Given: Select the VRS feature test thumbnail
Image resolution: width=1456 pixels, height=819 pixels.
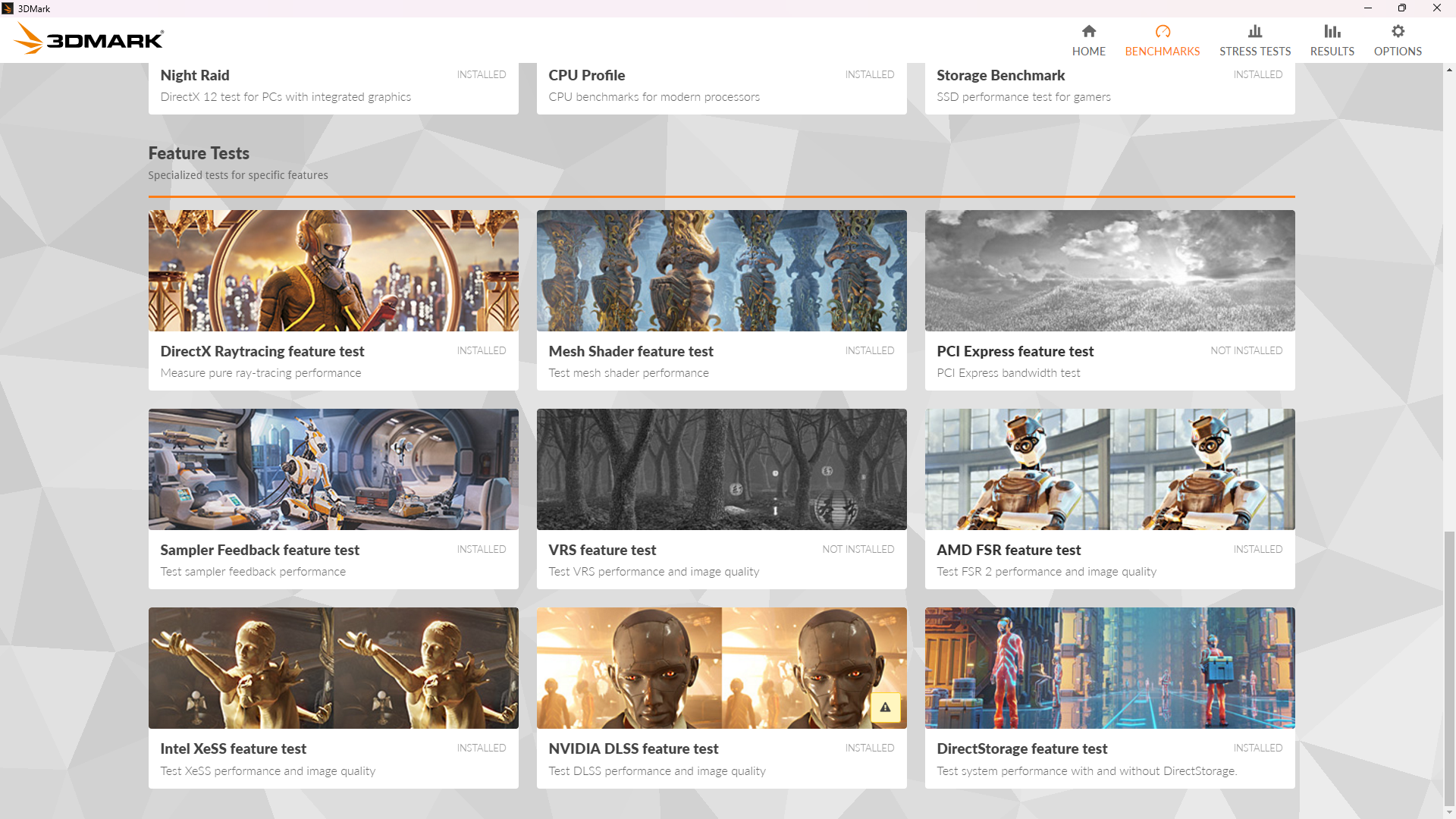Looking at the screenshot, I should coord(720,469).
